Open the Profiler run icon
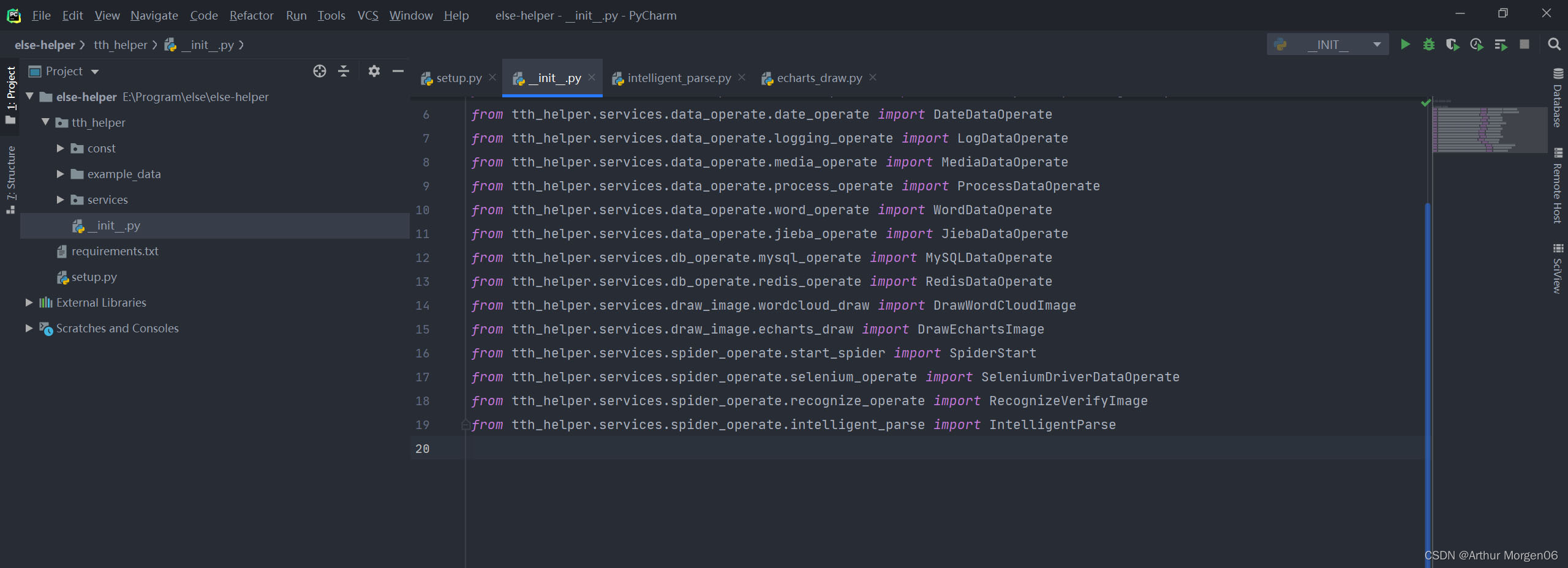Viewport: 1568px width, 568px height. [1477, 44]
